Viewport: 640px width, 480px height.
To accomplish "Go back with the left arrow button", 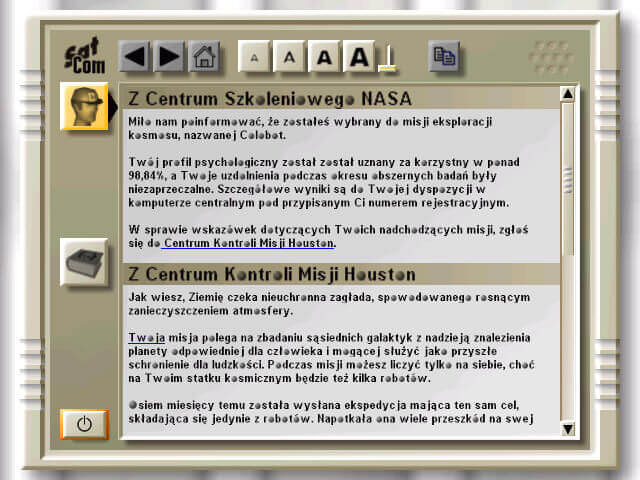I will 134,56.
